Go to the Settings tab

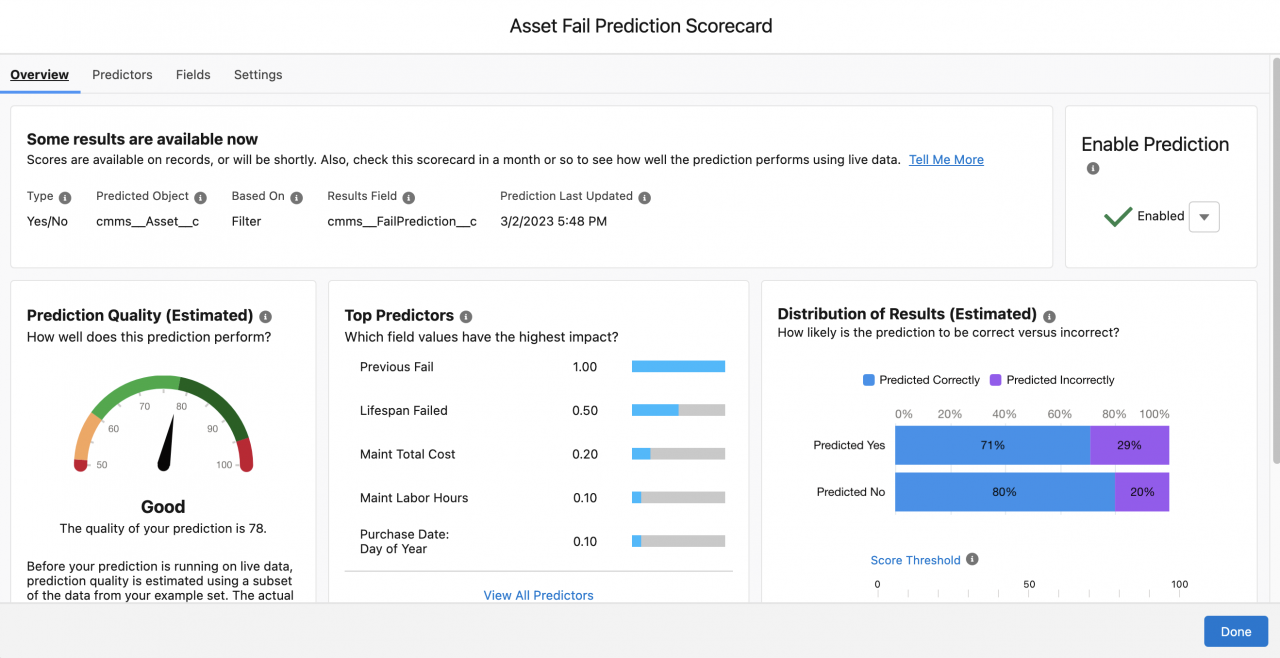(258, 75)
